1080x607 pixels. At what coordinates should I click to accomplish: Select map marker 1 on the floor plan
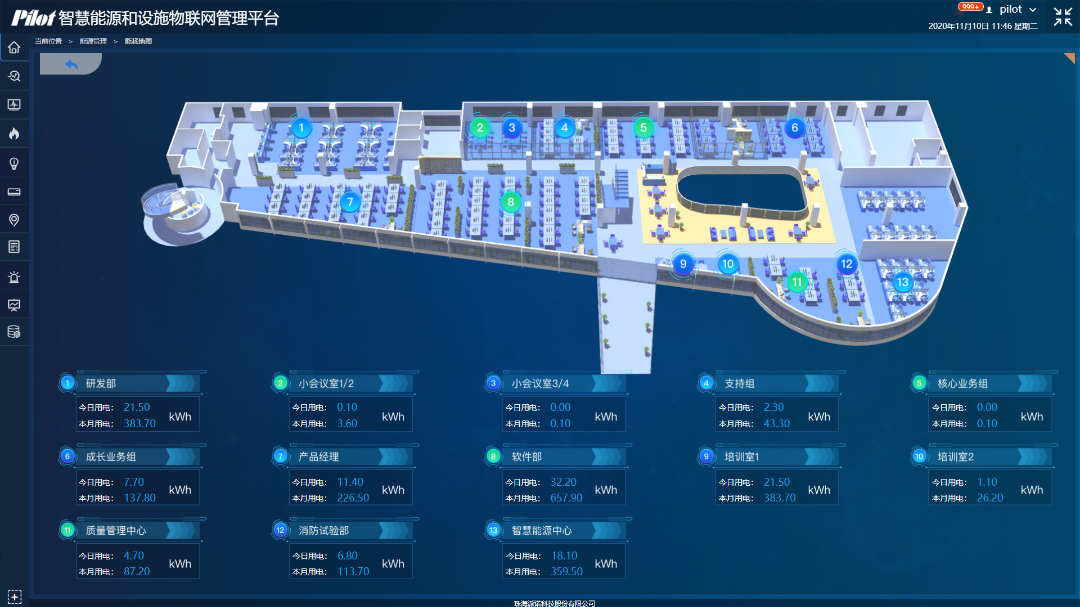301,127
